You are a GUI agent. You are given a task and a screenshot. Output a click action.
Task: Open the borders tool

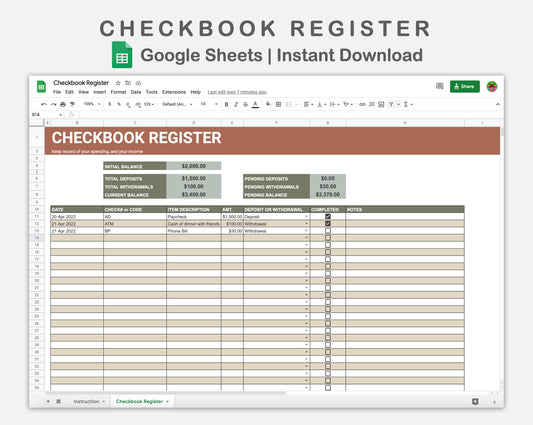click(278, 104)
